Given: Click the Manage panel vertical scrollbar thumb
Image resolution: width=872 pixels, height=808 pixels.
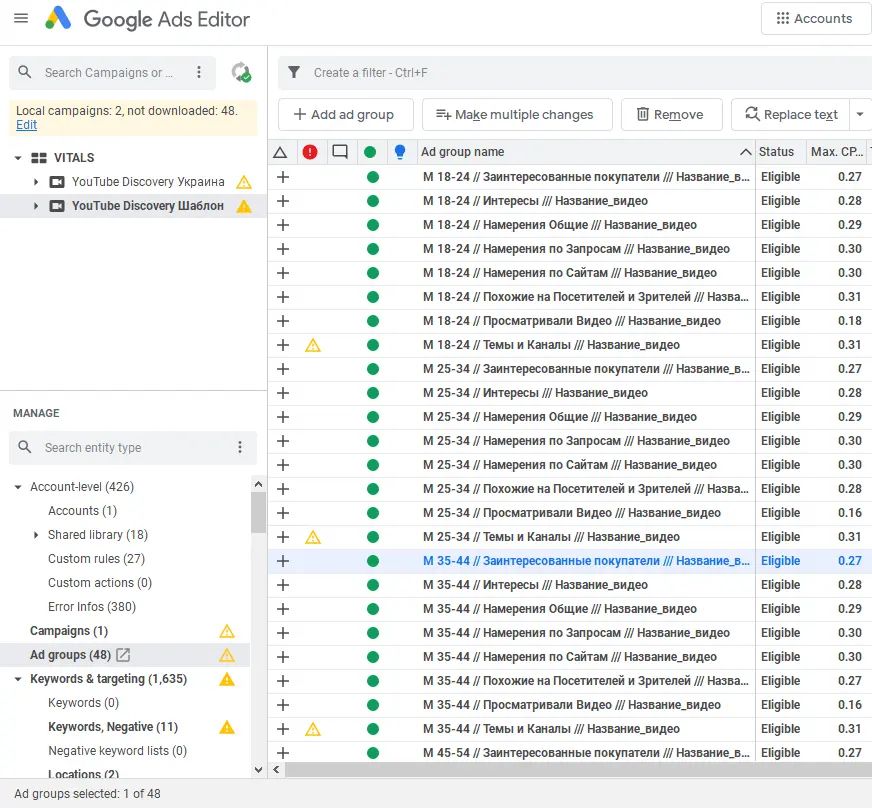Looking at the screenshot, I should pyautogui.click(x=258, y=513).
